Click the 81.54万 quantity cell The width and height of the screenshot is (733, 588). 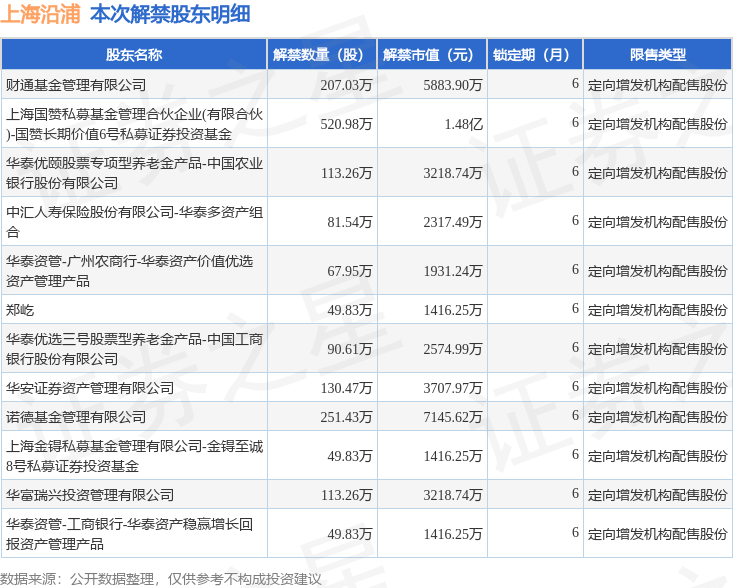click(x=350, y=222)
